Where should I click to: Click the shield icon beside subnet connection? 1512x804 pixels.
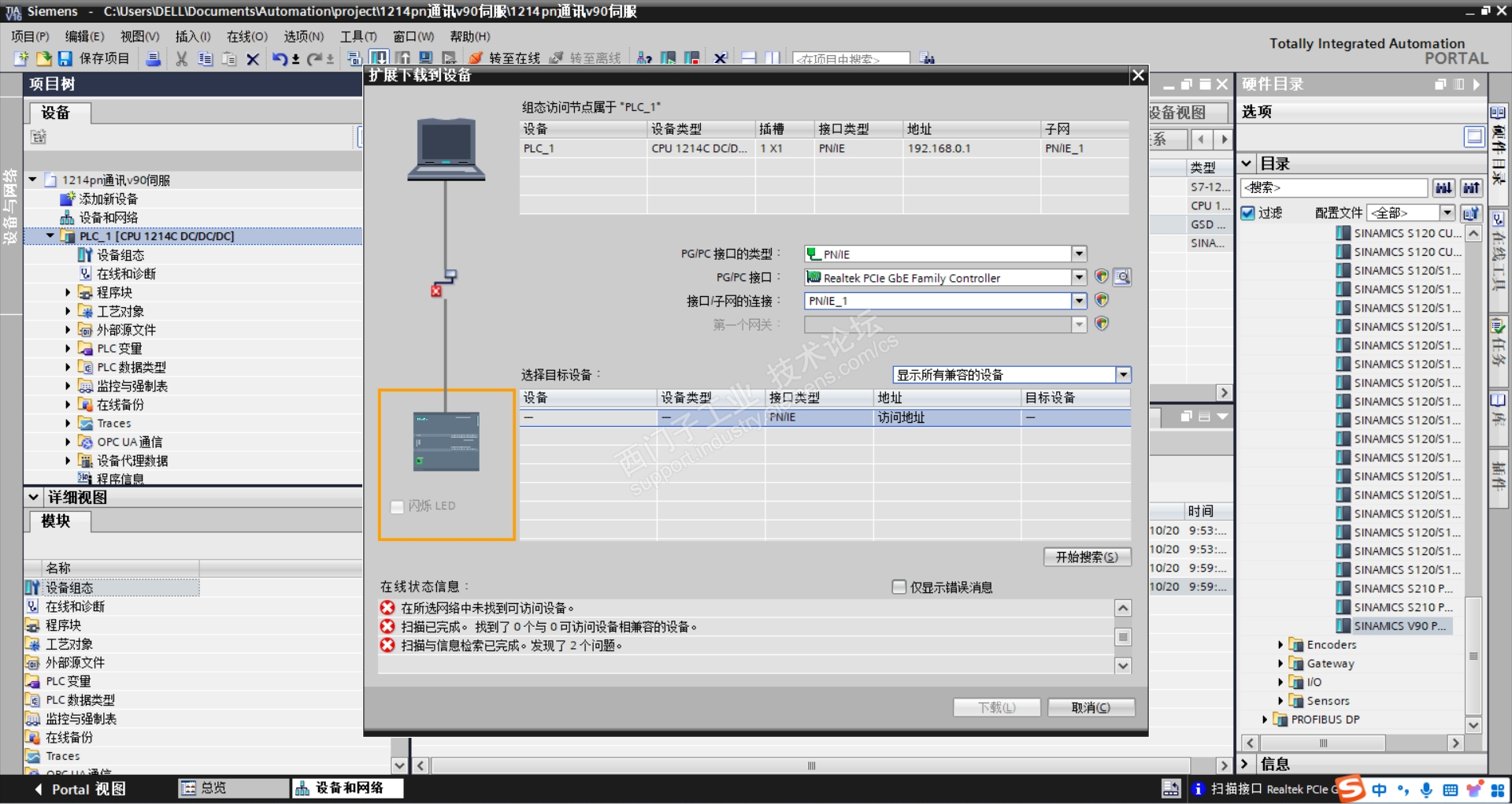(1102, 300)
